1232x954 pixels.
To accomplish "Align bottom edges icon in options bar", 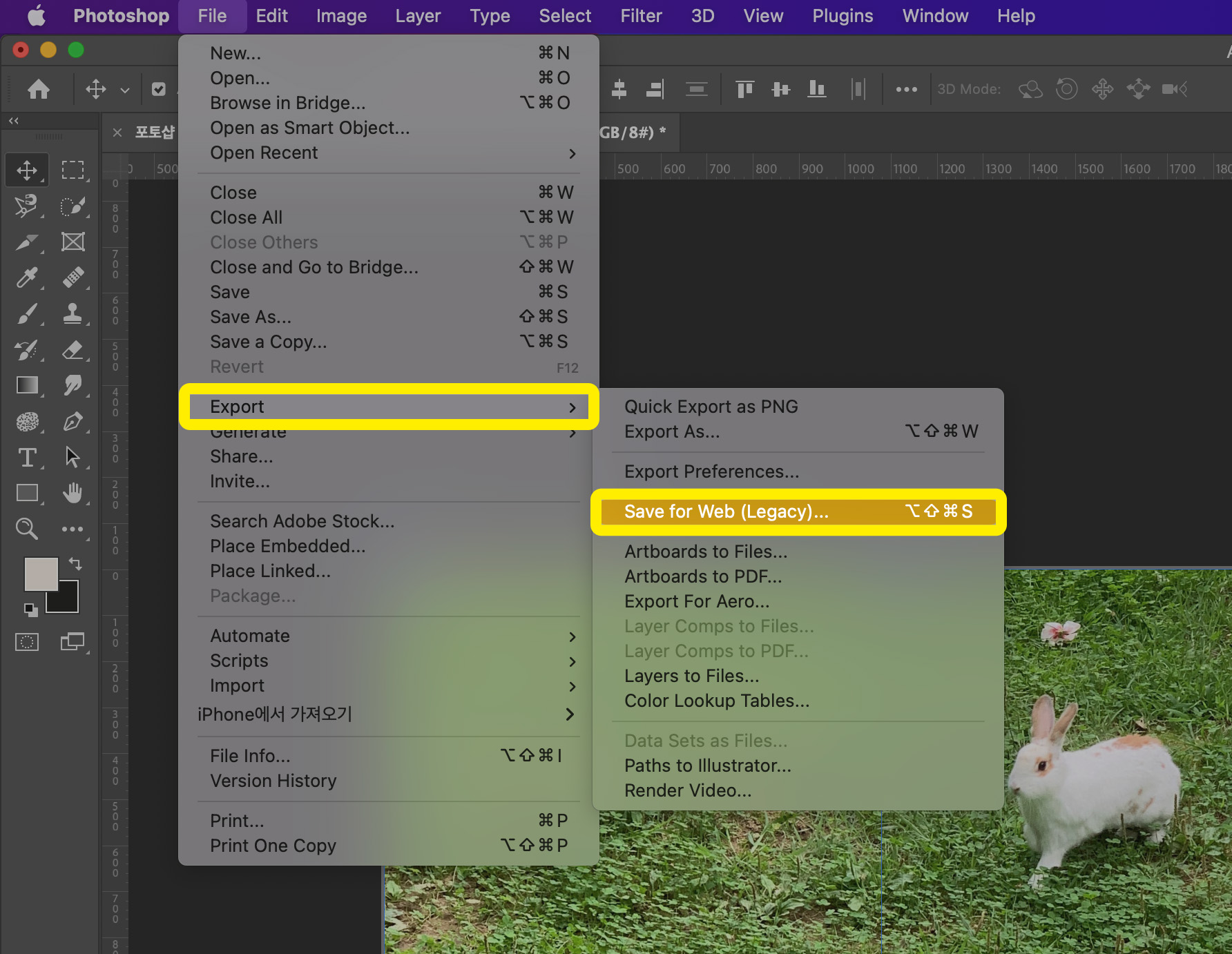I will [817, 89].
